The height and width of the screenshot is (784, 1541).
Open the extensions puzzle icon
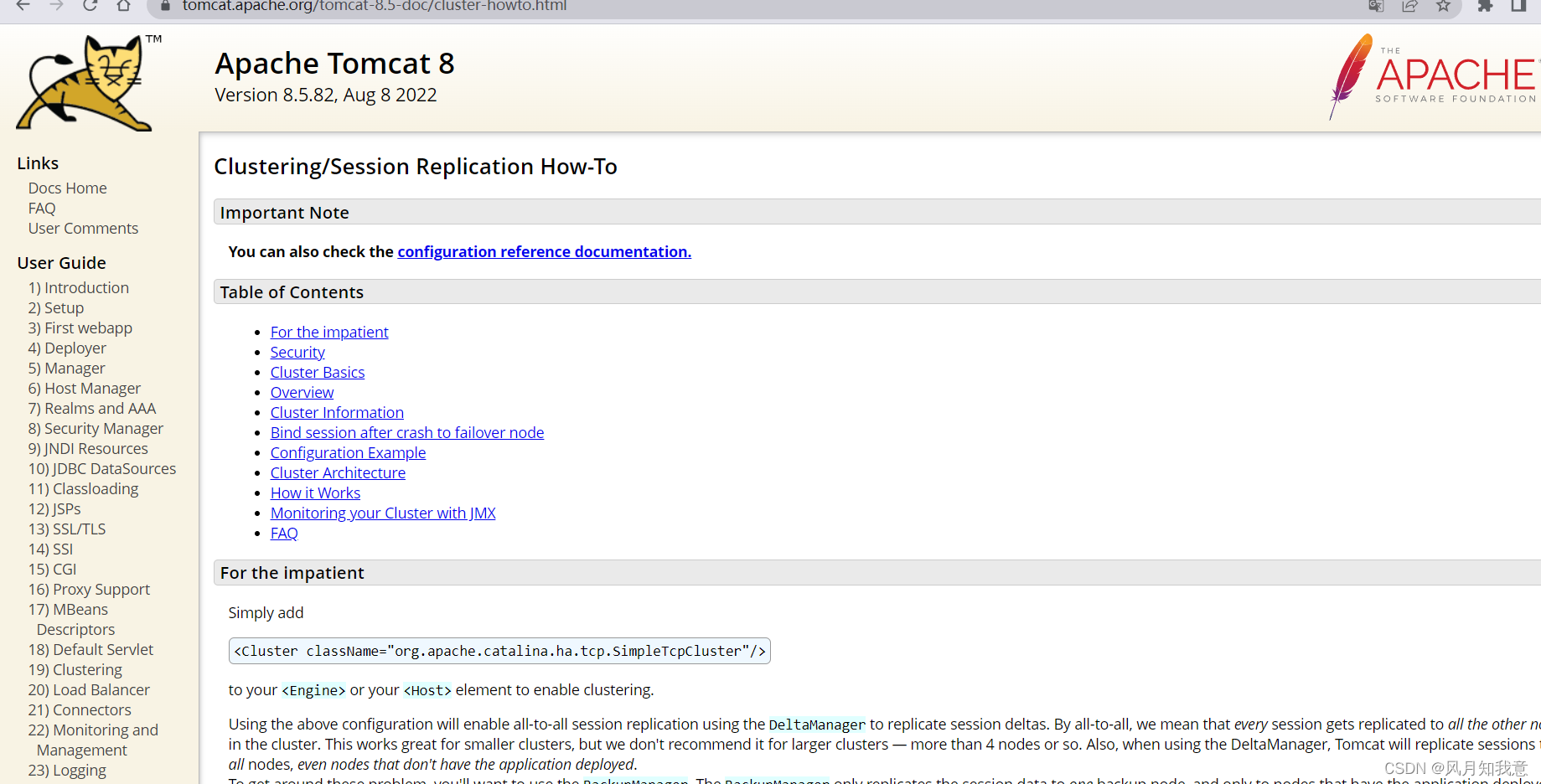point(1485,6)
